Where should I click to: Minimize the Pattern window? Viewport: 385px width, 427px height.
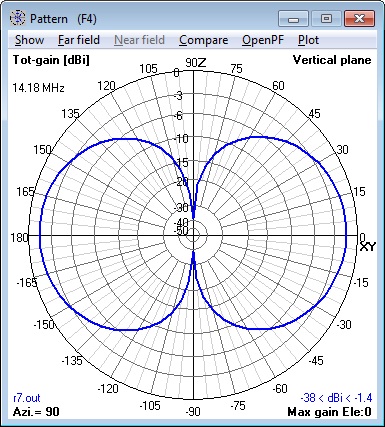[x=294, y=19]
